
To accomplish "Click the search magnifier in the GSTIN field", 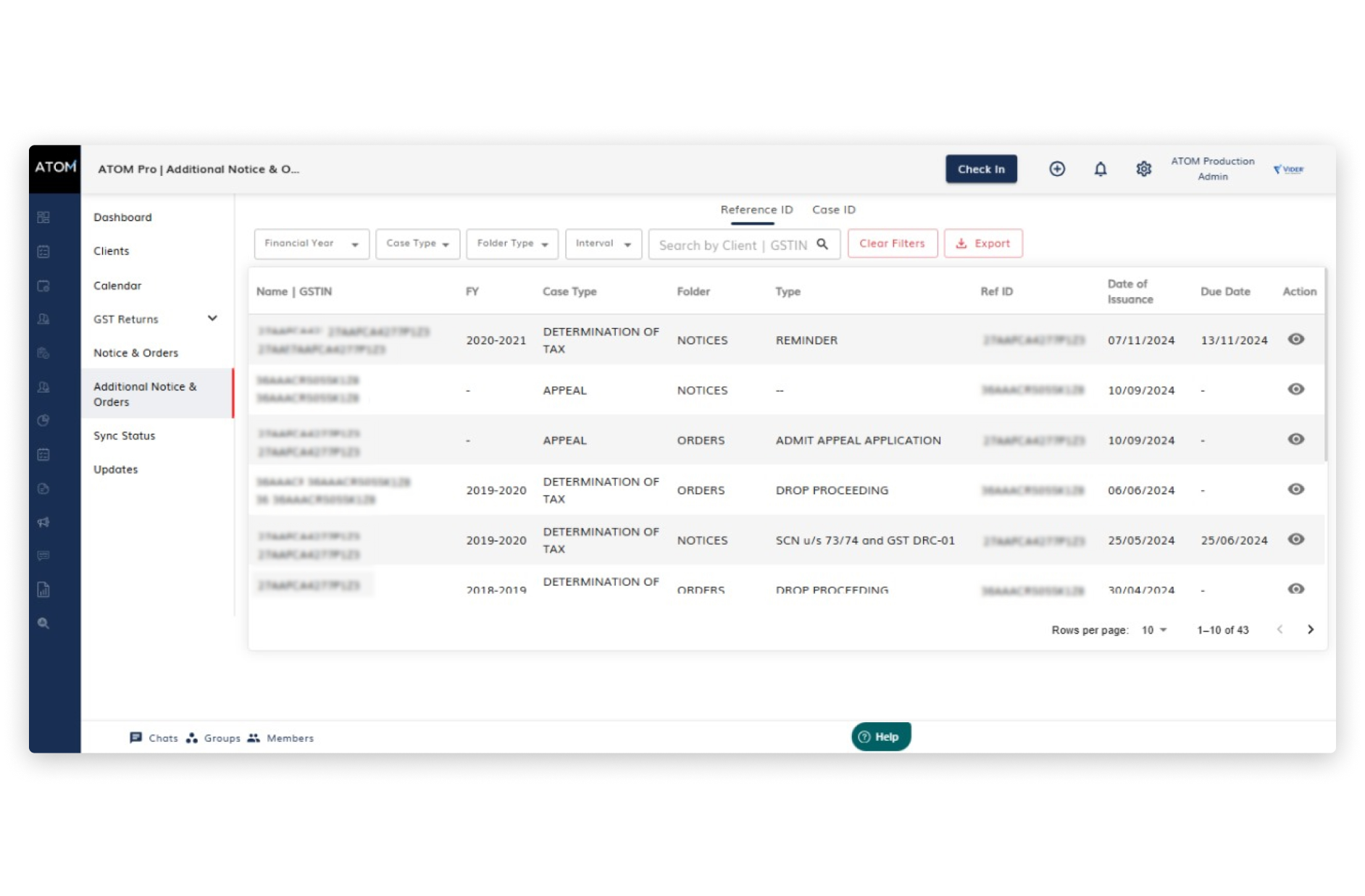I will (x=822, y=244).
